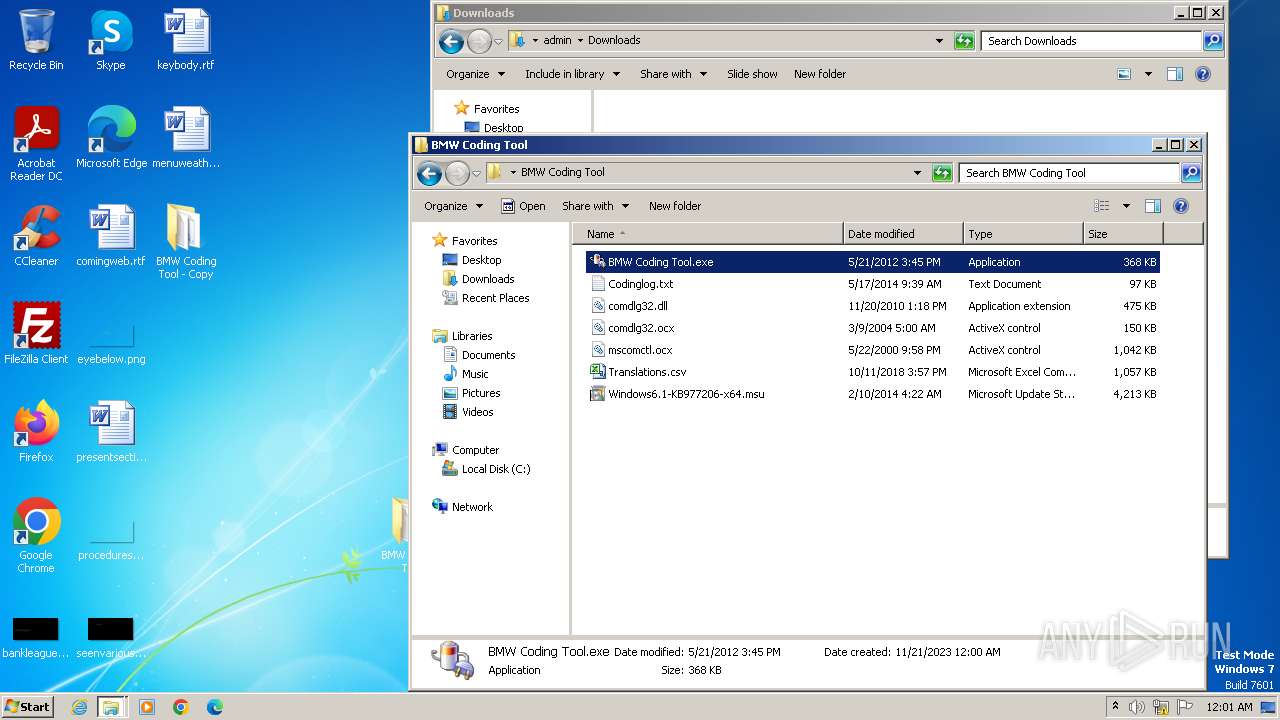Click Windows Media Player in the taskbar

147,707
